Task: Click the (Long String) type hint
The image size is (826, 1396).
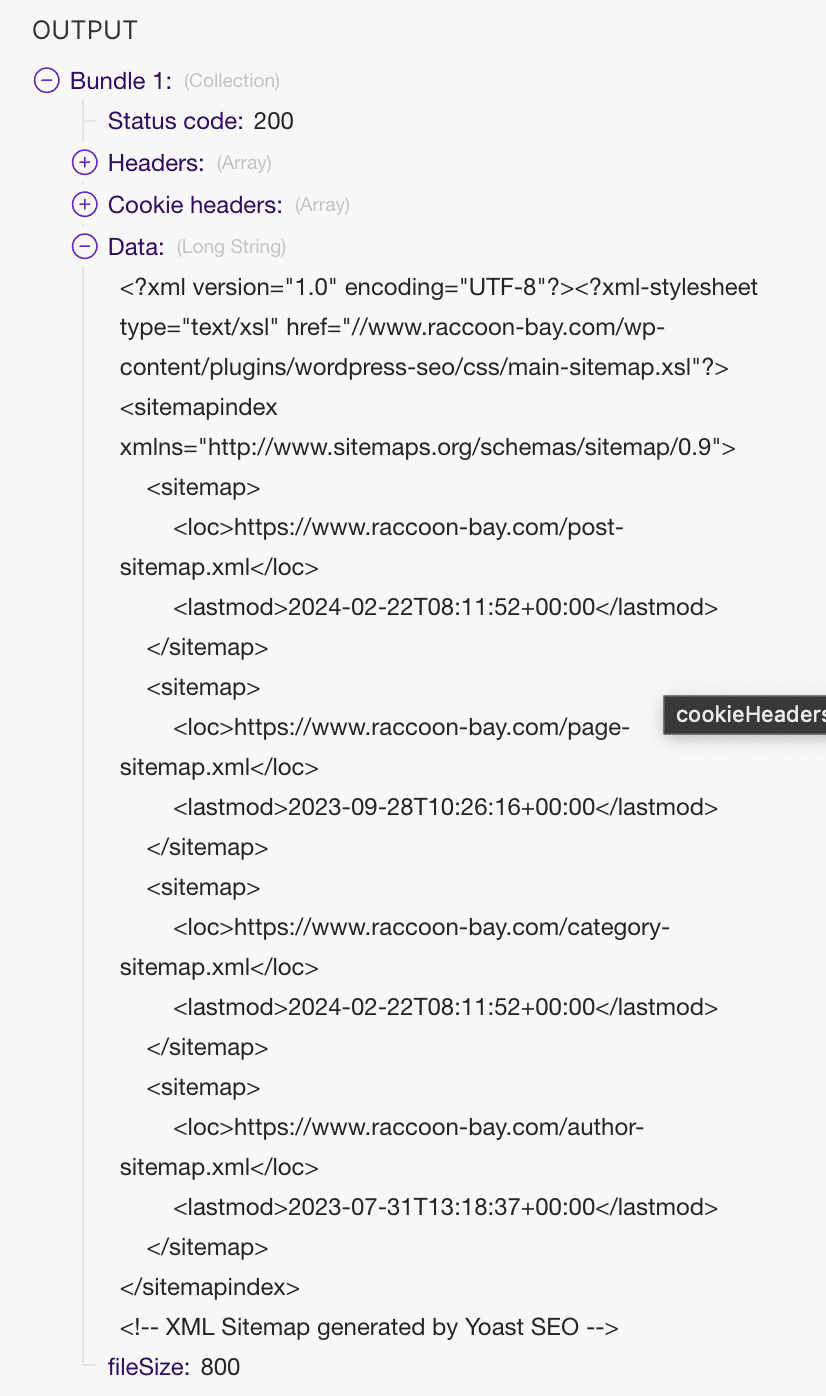Action: [231, 246]
